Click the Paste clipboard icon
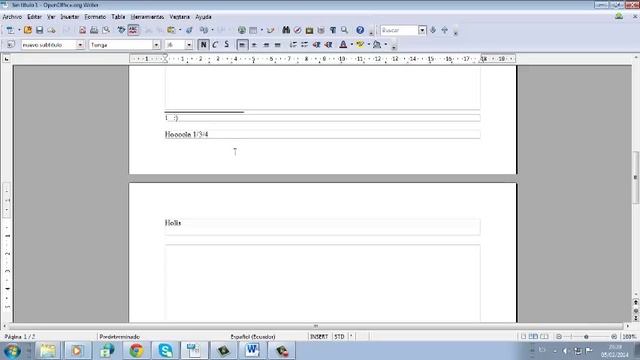640x360 pixels. [171, 30]
